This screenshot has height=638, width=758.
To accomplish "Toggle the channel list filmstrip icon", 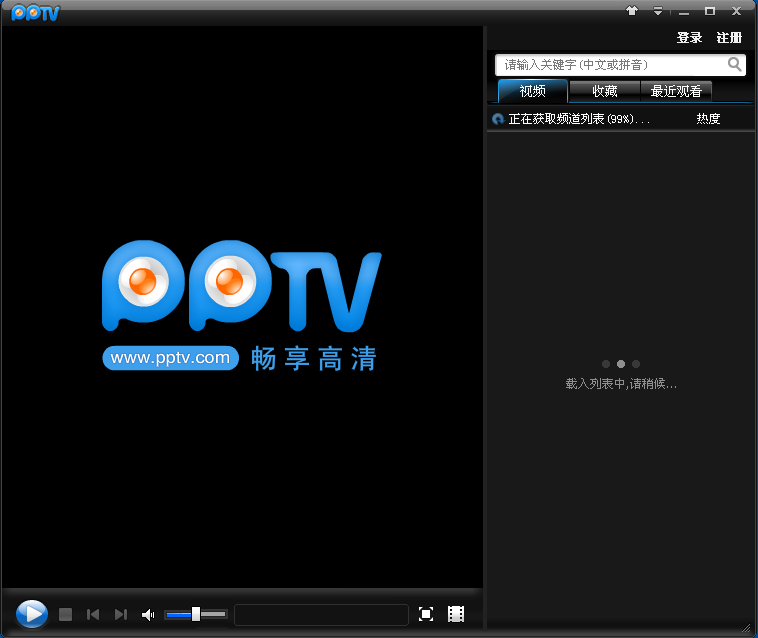I will click(456, 614).
